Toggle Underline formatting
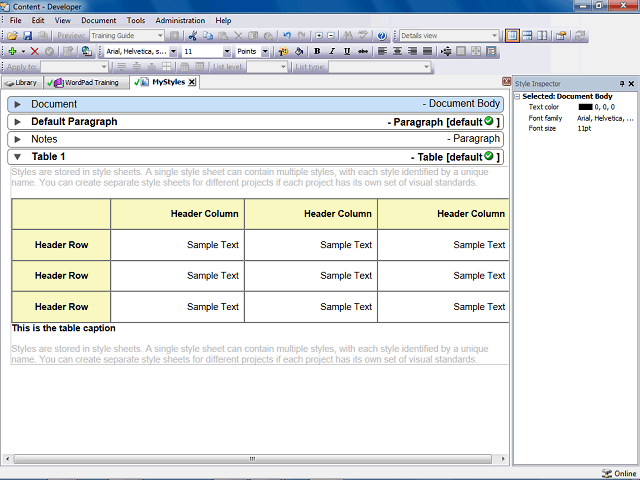Screen dimensions: 640x480 point(347,51)
